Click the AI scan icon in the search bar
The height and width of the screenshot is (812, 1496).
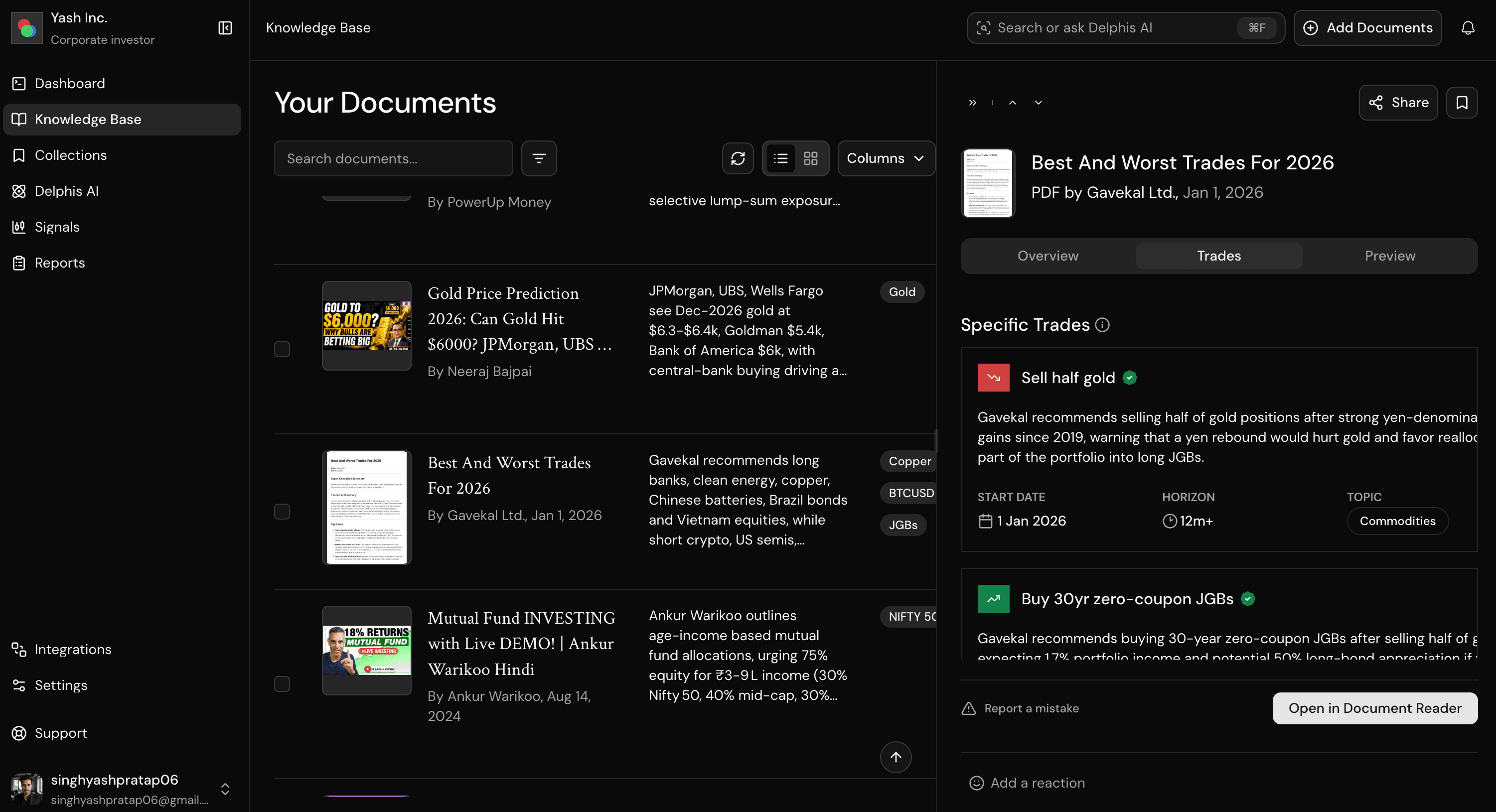983,28
